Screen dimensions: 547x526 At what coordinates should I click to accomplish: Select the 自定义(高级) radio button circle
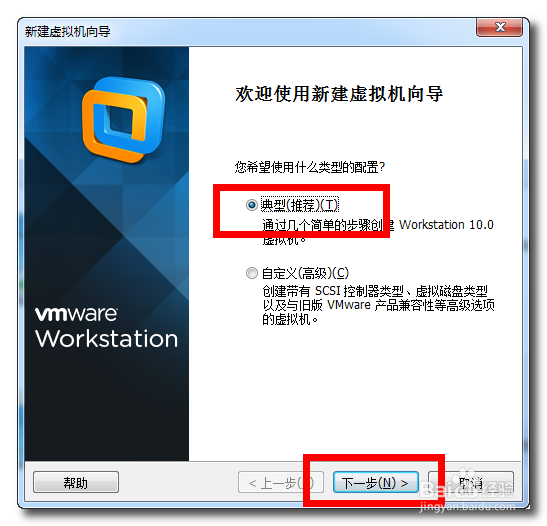click(252, 273)
